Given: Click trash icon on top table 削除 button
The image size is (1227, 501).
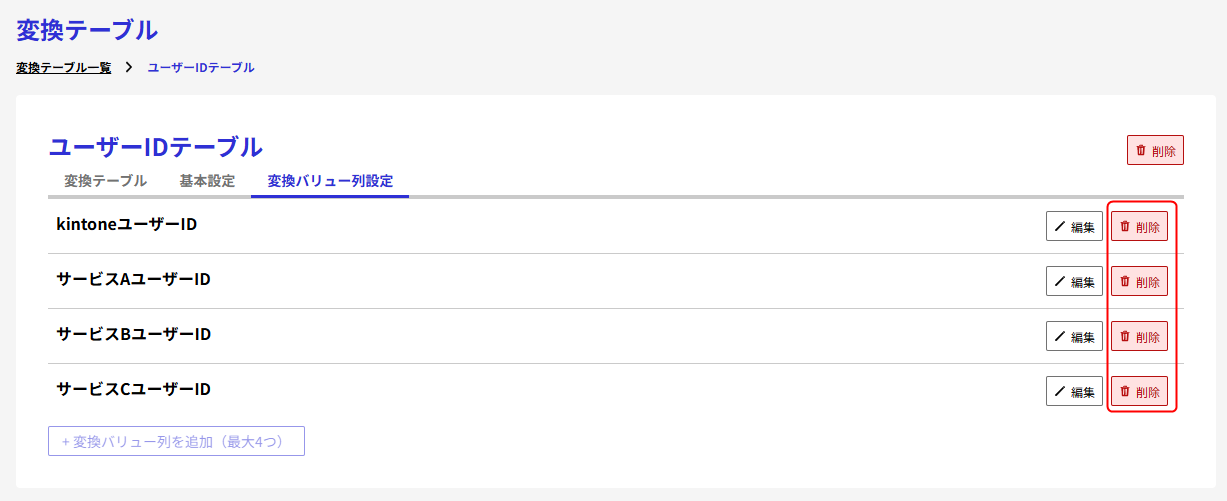Looking at the screenshot, I should tap(1141, 151).
